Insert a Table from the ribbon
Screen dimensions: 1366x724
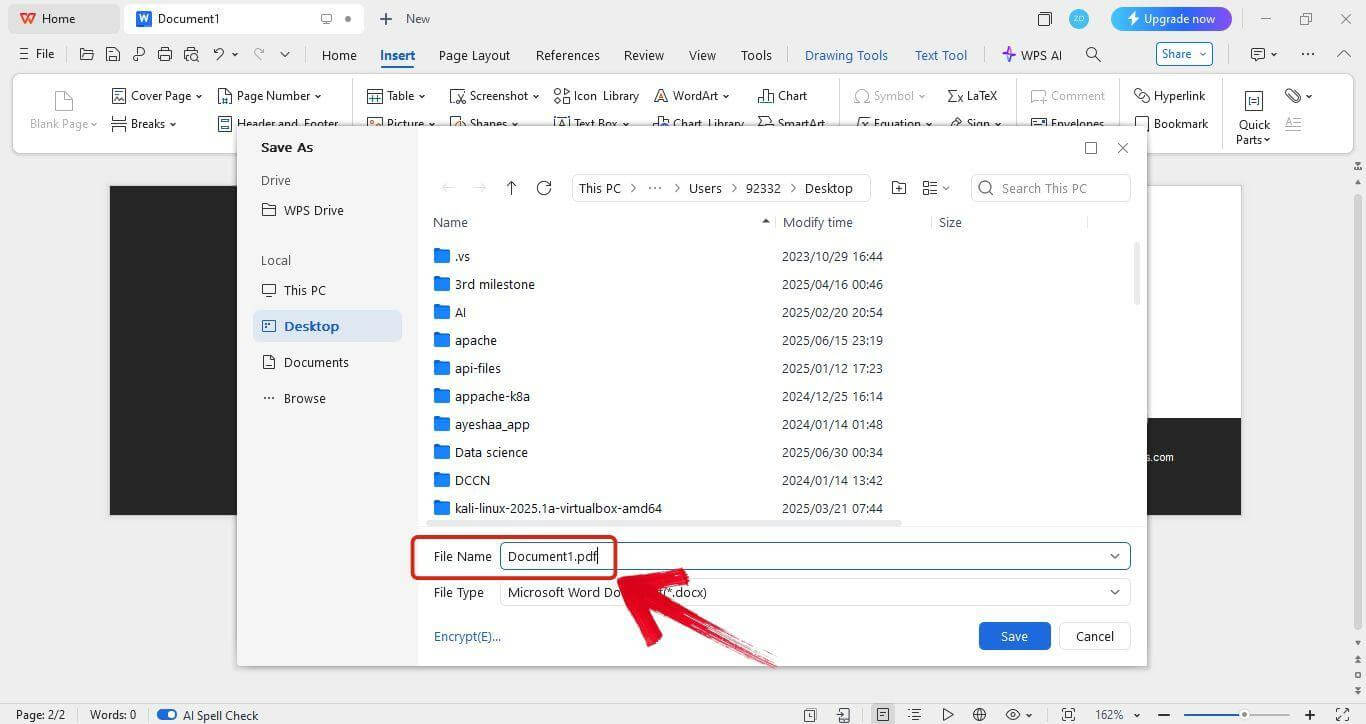(396, 96)
